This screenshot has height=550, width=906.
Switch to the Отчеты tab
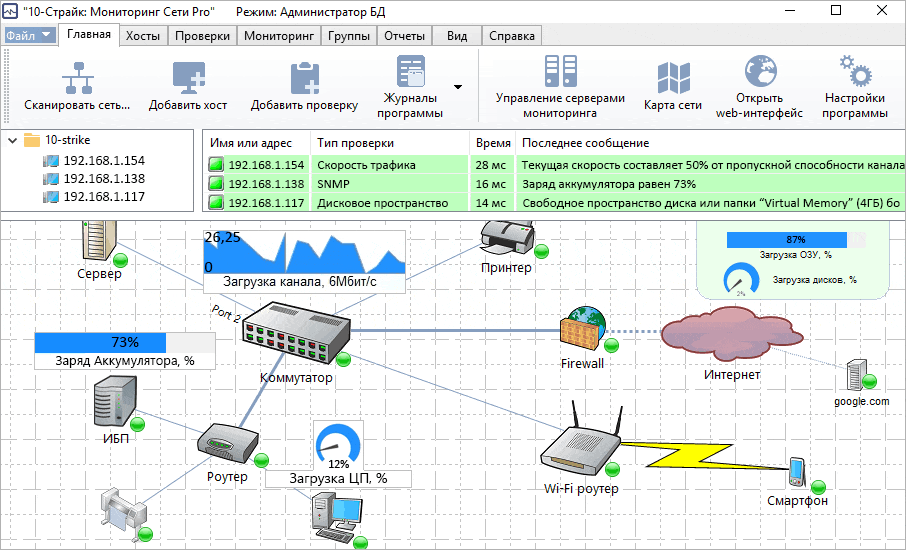pyautogui.click(x=405, y=36)
